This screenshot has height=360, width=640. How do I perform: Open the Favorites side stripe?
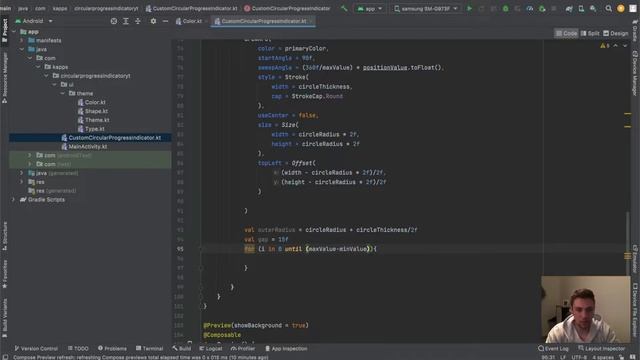click(x=4, y=274)
